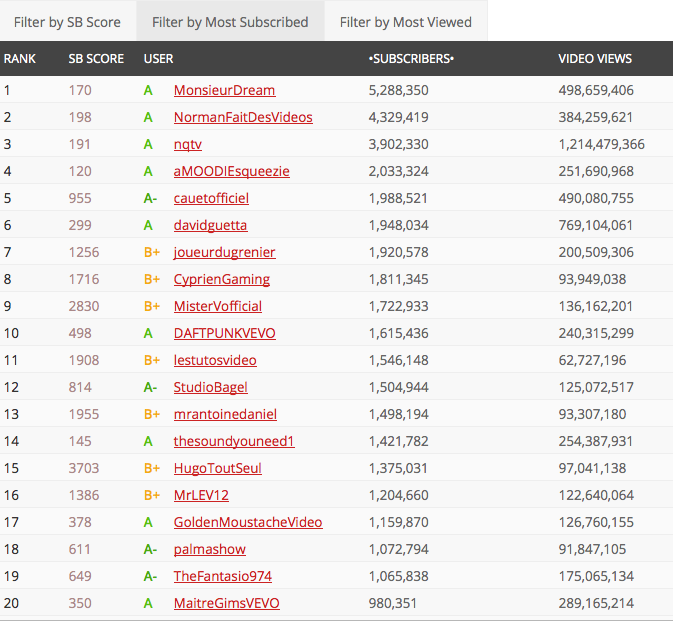The height and width of the screenshot is (621, 673).
Task: Click the A- grade beside palmashow
Action: [x=150, y=550]
